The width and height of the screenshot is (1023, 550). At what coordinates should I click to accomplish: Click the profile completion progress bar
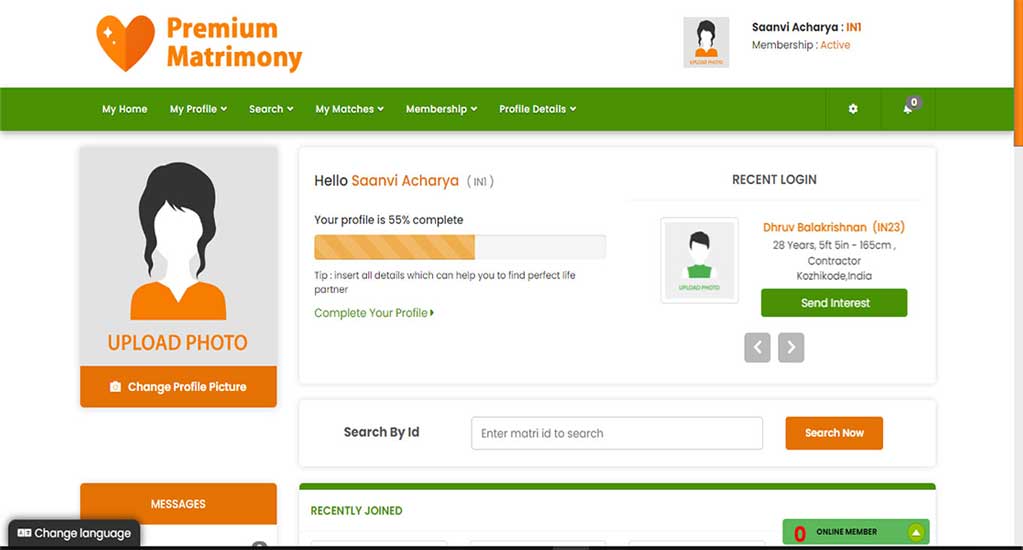coord(460,247)
